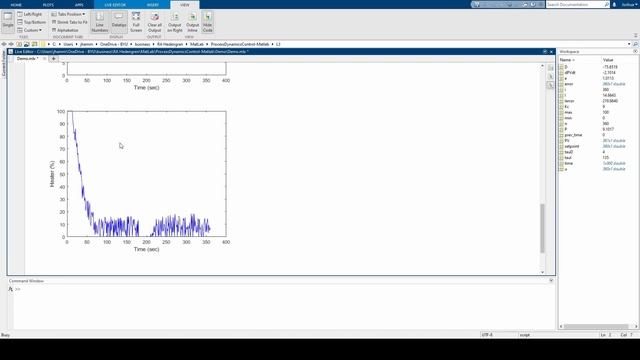The width and height of the screenshot is (640, 360).
Task: Click Hide Code in ribbon
Action: (x=207, y=22)
